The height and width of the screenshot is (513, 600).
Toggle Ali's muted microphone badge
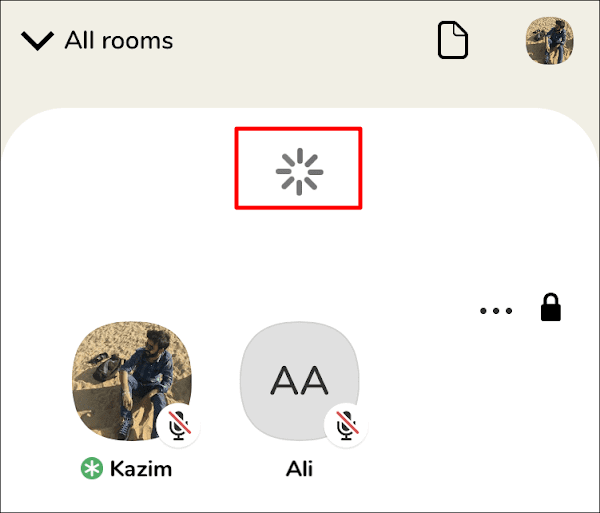click(x=346, y=425)
